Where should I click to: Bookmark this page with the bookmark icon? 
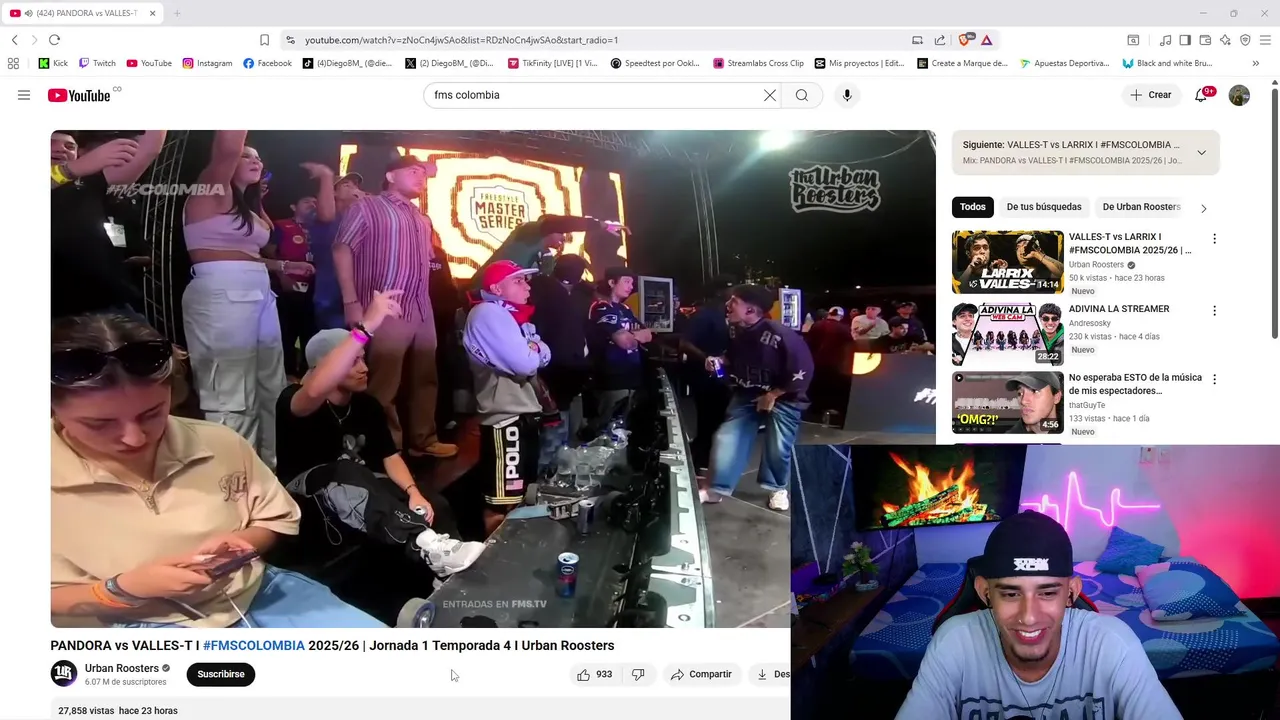[264, 40]
